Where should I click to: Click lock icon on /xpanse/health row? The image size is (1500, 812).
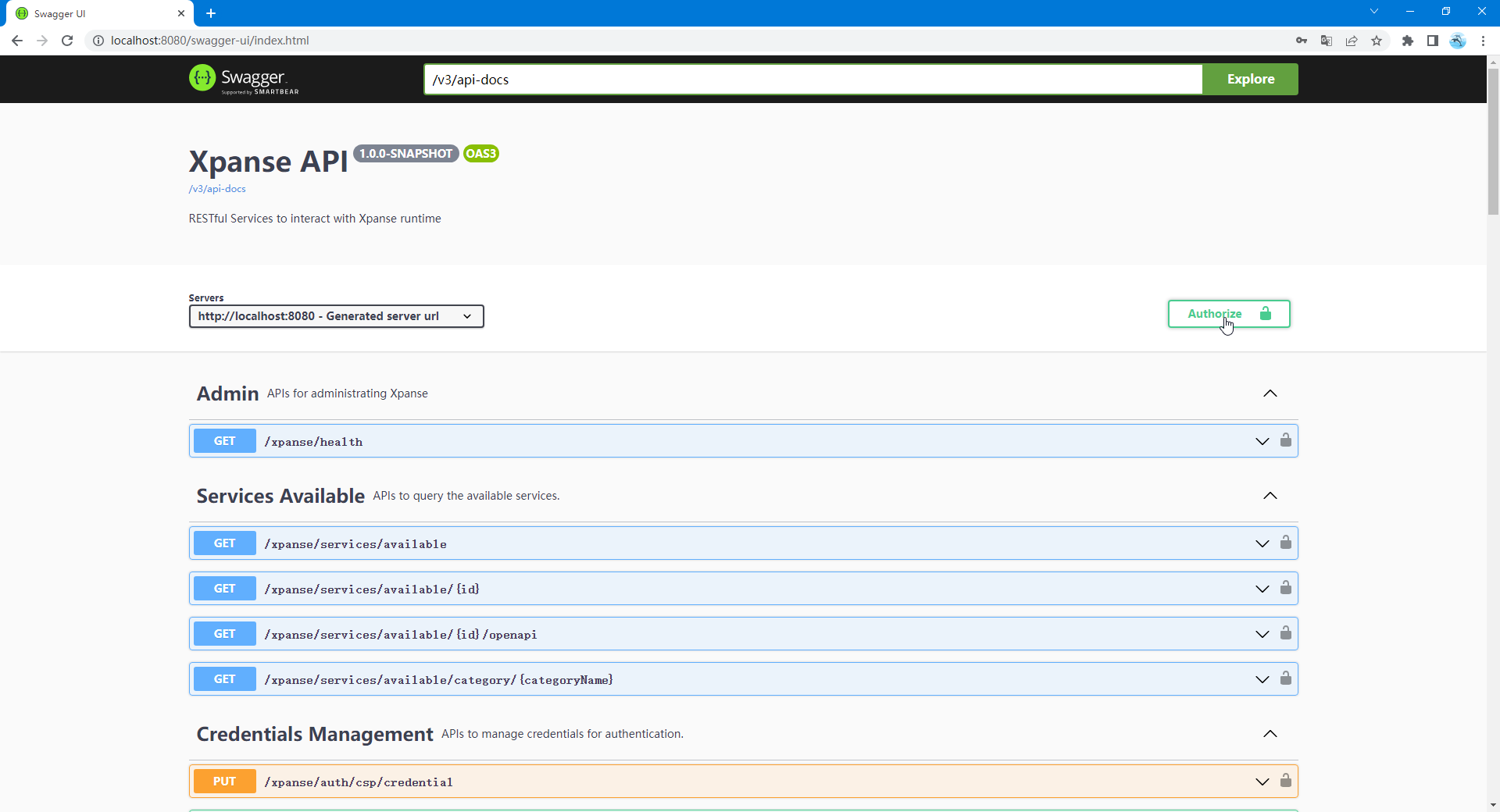(1286, 440)
